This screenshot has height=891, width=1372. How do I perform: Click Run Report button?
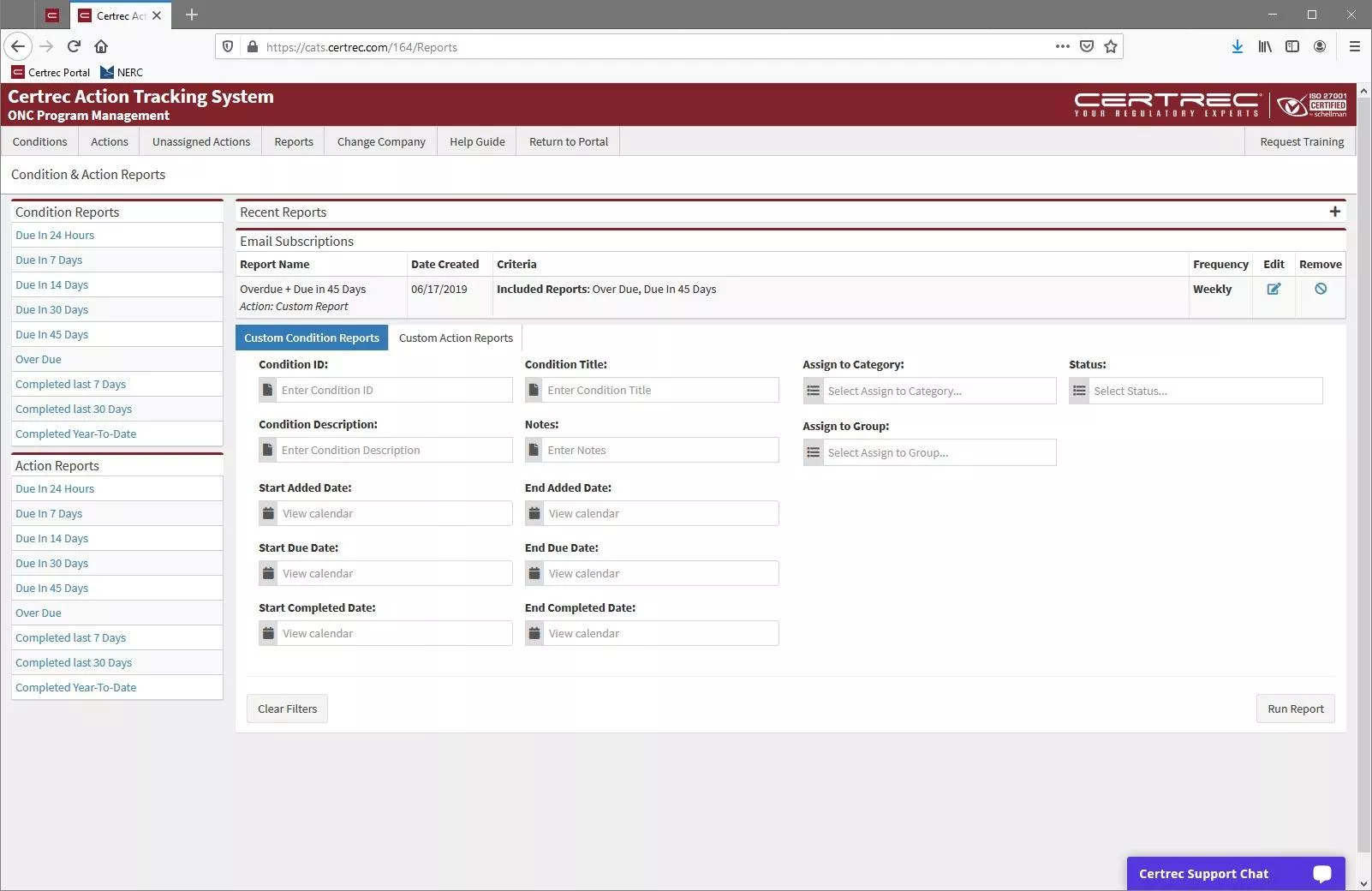1295,709
